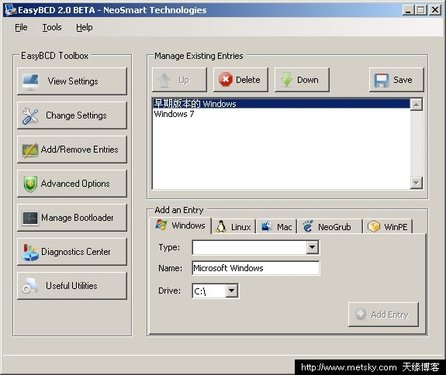The image size is (446, 375).
Task: Click the Manage Bootloader button label
Action: click(x=77, y=218)
